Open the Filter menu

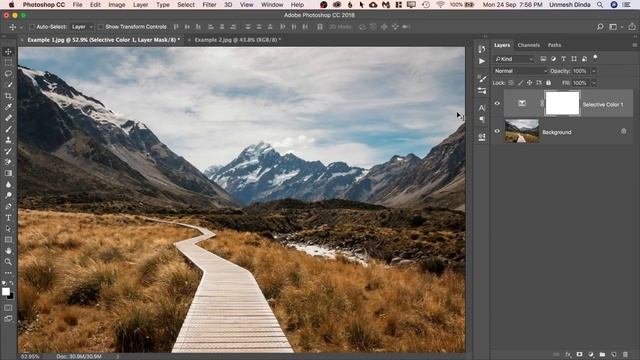(209, 5)
